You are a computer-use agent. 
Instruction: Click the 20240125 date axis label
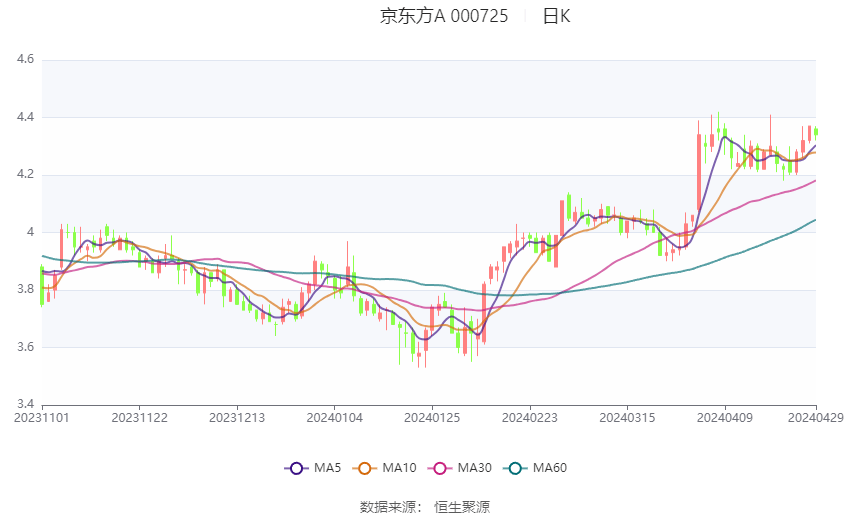point(432,418)
